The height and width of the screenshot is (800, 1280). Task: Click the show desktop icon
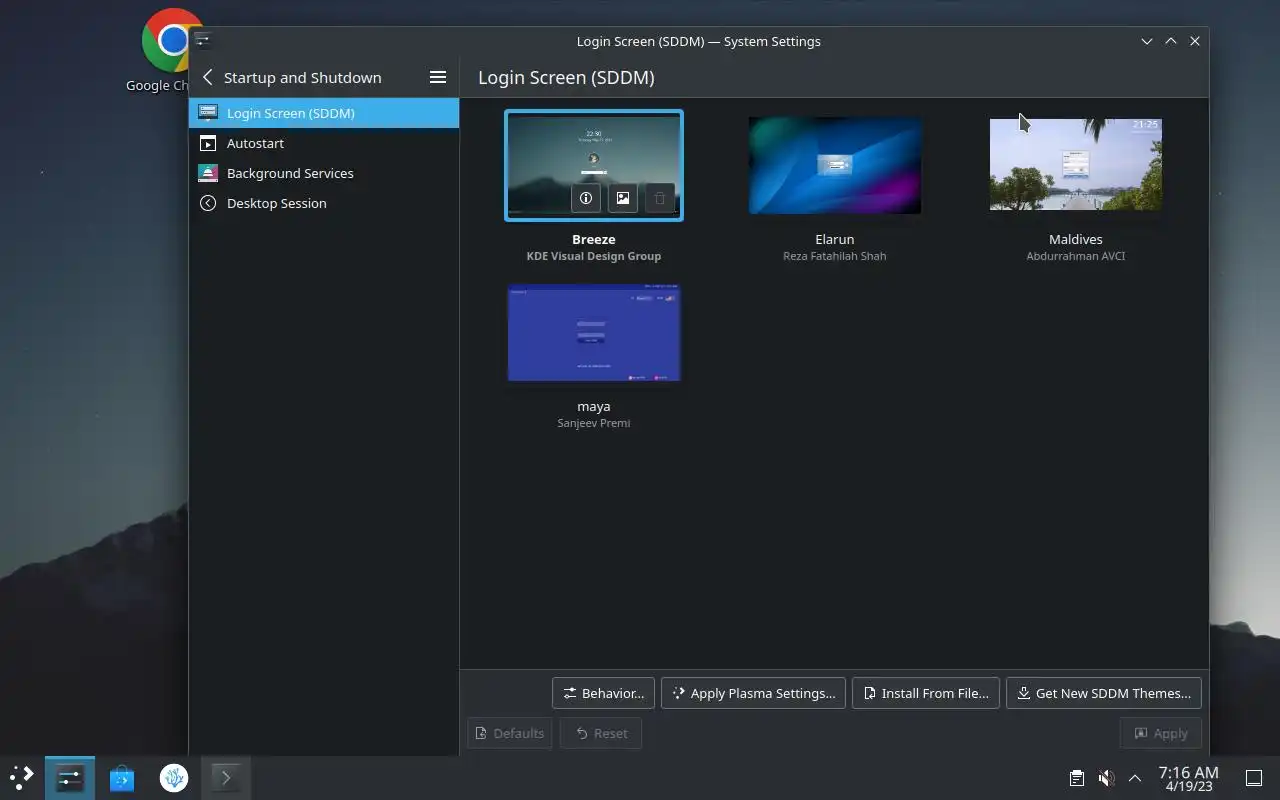pyautogui.click(x=1253, y=778)
